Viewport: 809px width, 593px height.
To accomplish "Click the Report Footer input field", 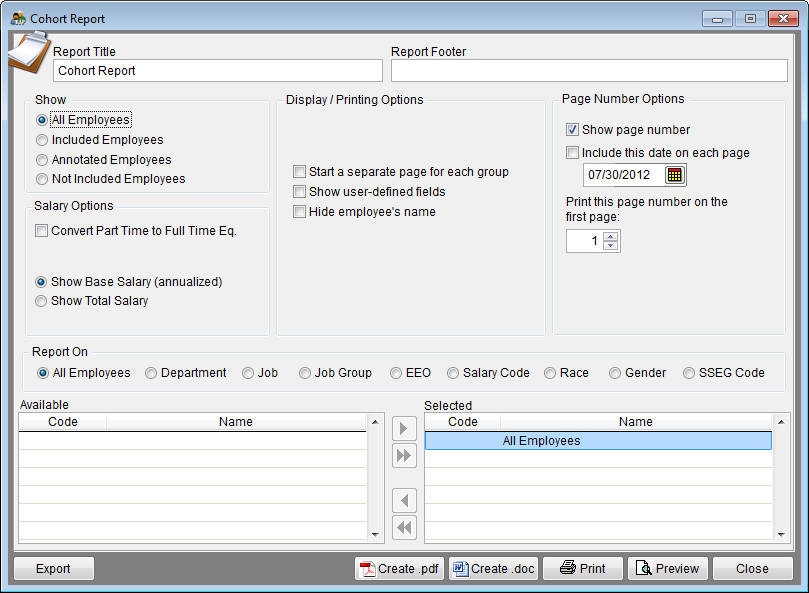I will click(x=589, y=71).
